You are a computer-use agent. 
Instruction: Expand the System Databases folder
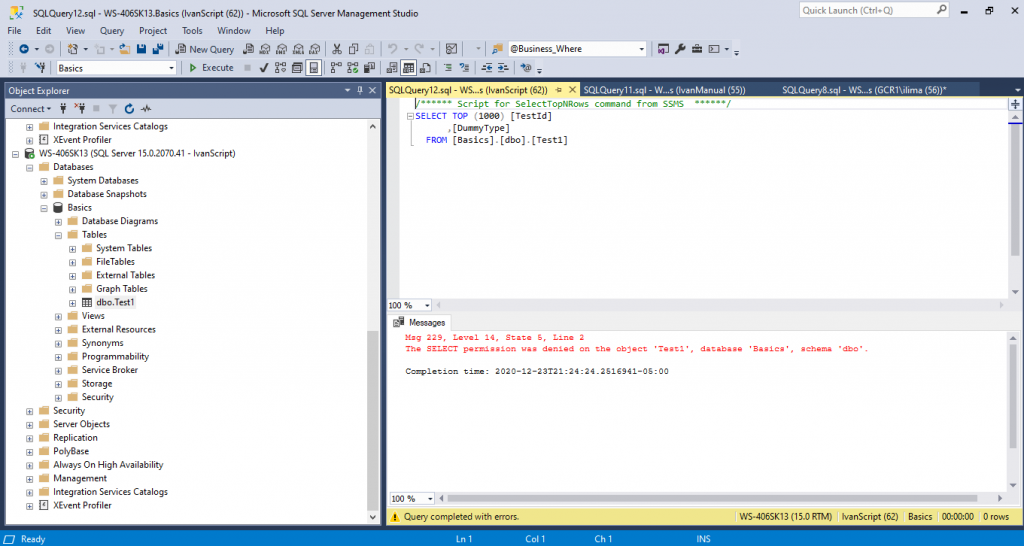coord(44,180)
